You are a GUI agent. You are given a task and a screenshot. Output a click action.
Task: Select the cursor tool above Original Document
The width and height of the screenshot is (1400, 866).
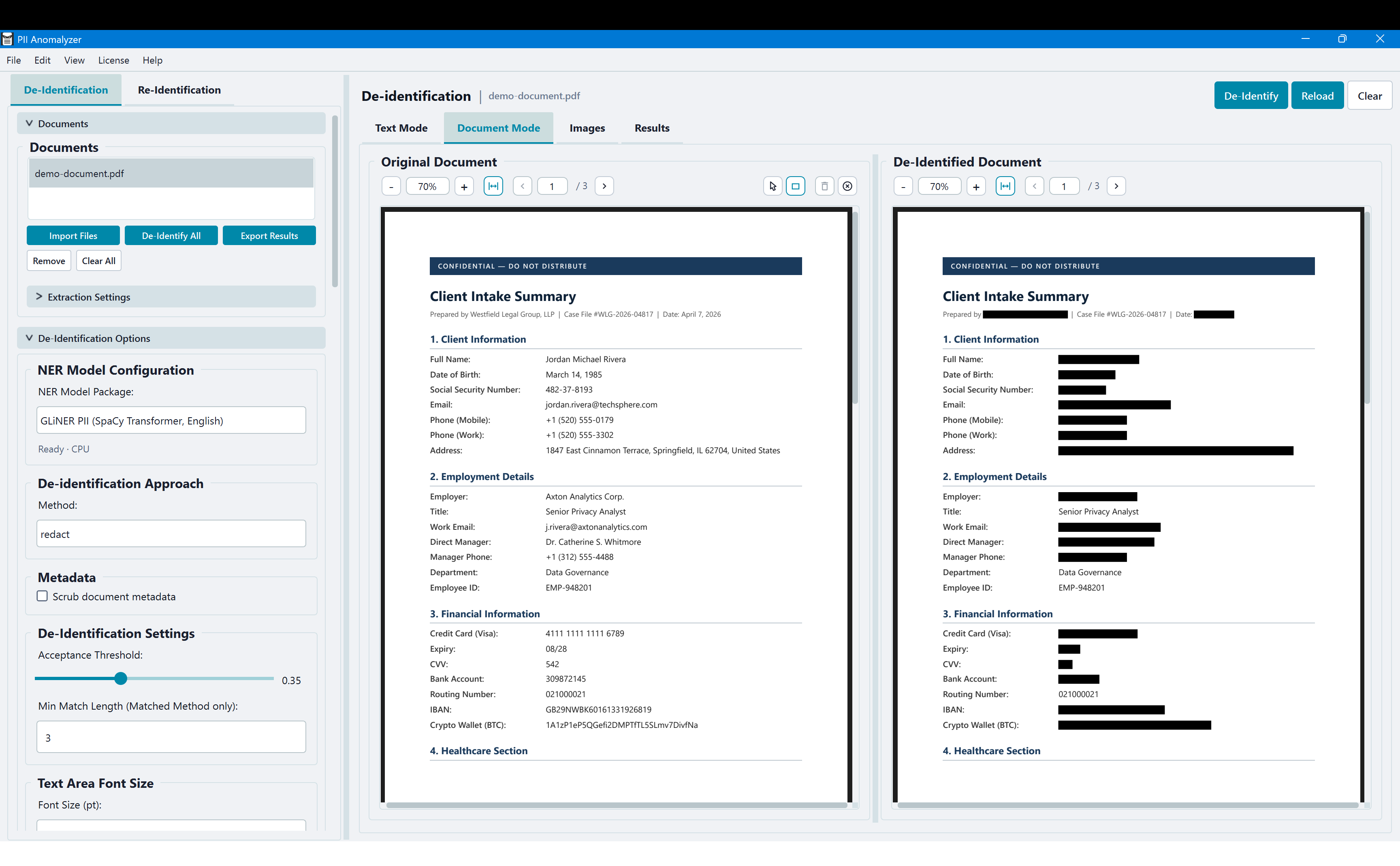tap(772, 186)
